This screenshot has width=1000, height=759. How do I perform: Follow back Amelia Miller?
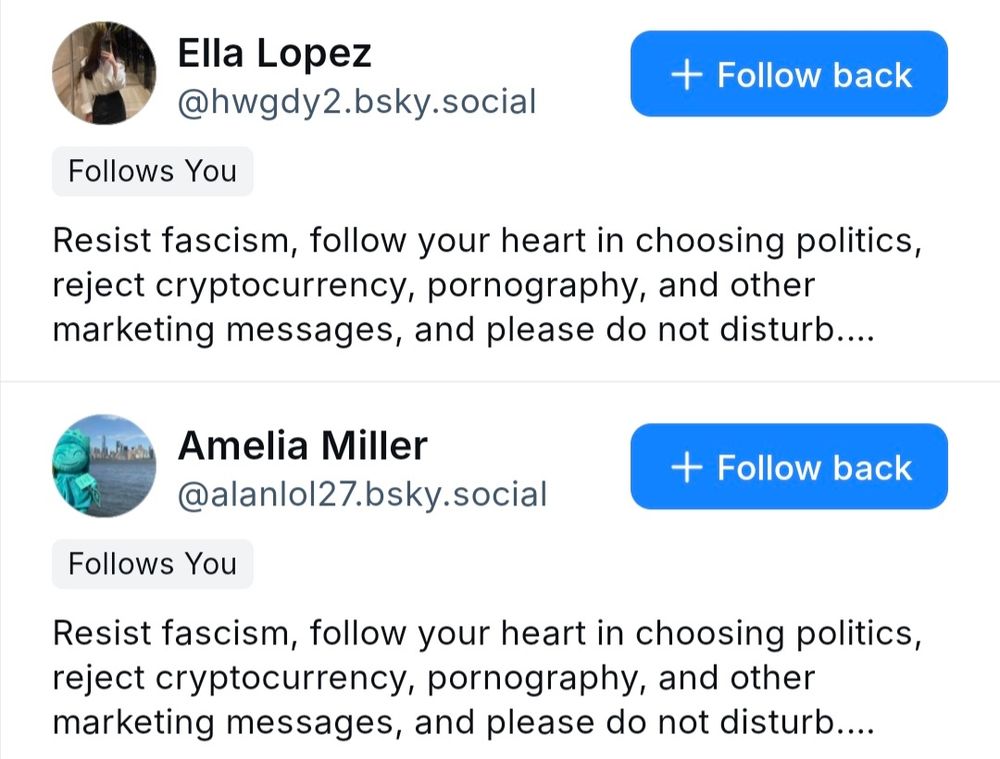(x=788, y=467)
